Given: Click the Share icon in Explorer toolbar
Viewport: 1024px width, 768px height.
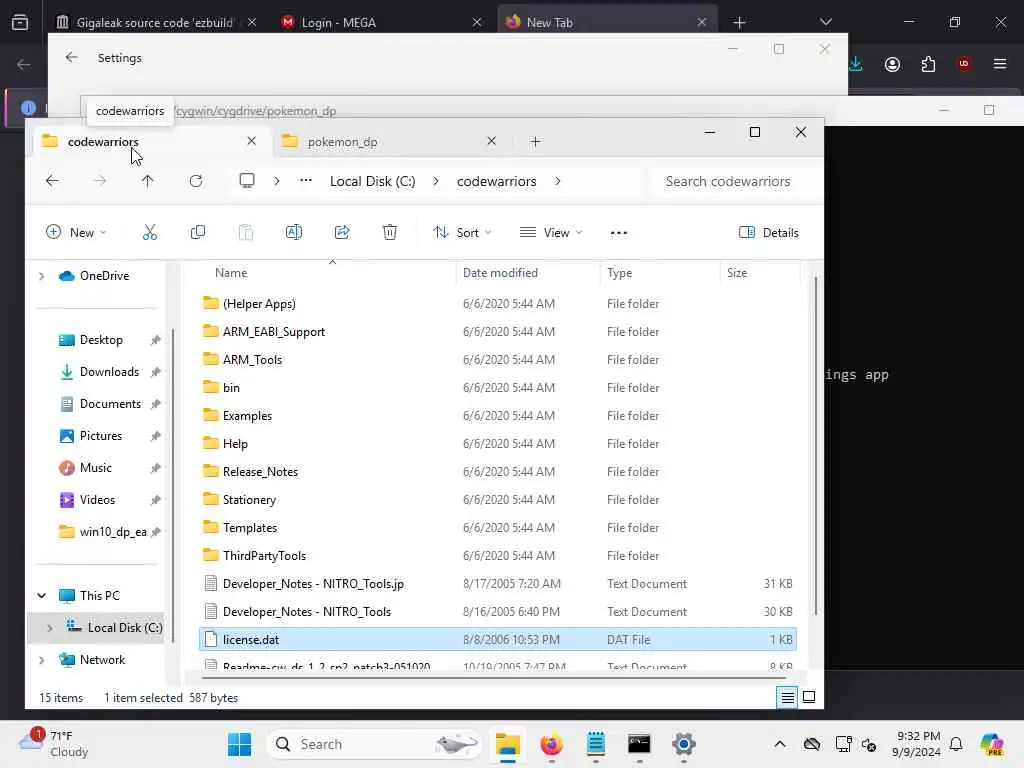Looking at the screenshot, I should tap(342, 232).
